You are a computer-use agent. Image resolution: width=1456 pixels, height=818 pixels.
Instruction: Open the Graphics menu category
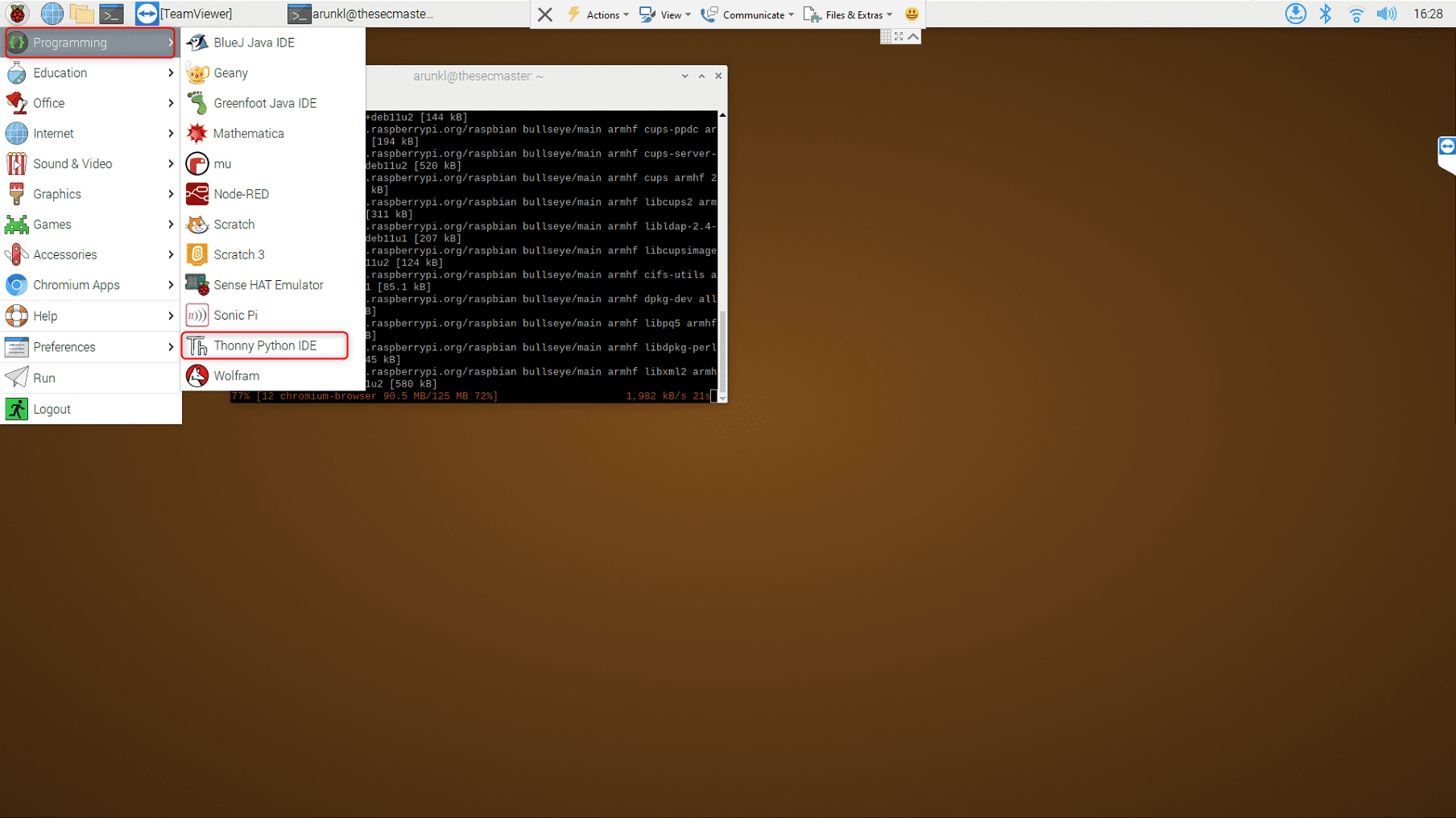coord(90,194)
